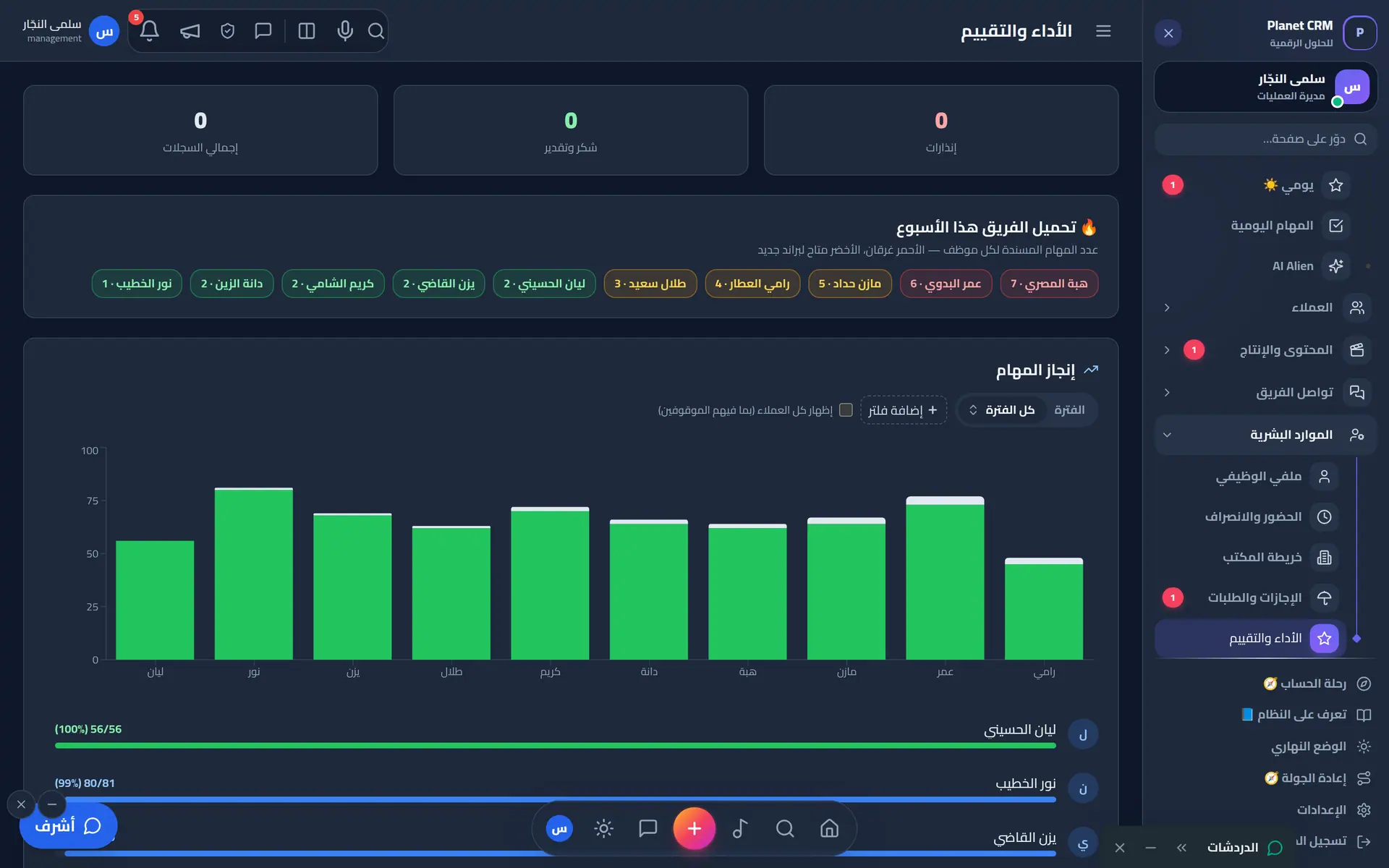The image size is (1389, 868).
Task: Open رحلة الحساب link
Action: click(x=1317, y=684)
